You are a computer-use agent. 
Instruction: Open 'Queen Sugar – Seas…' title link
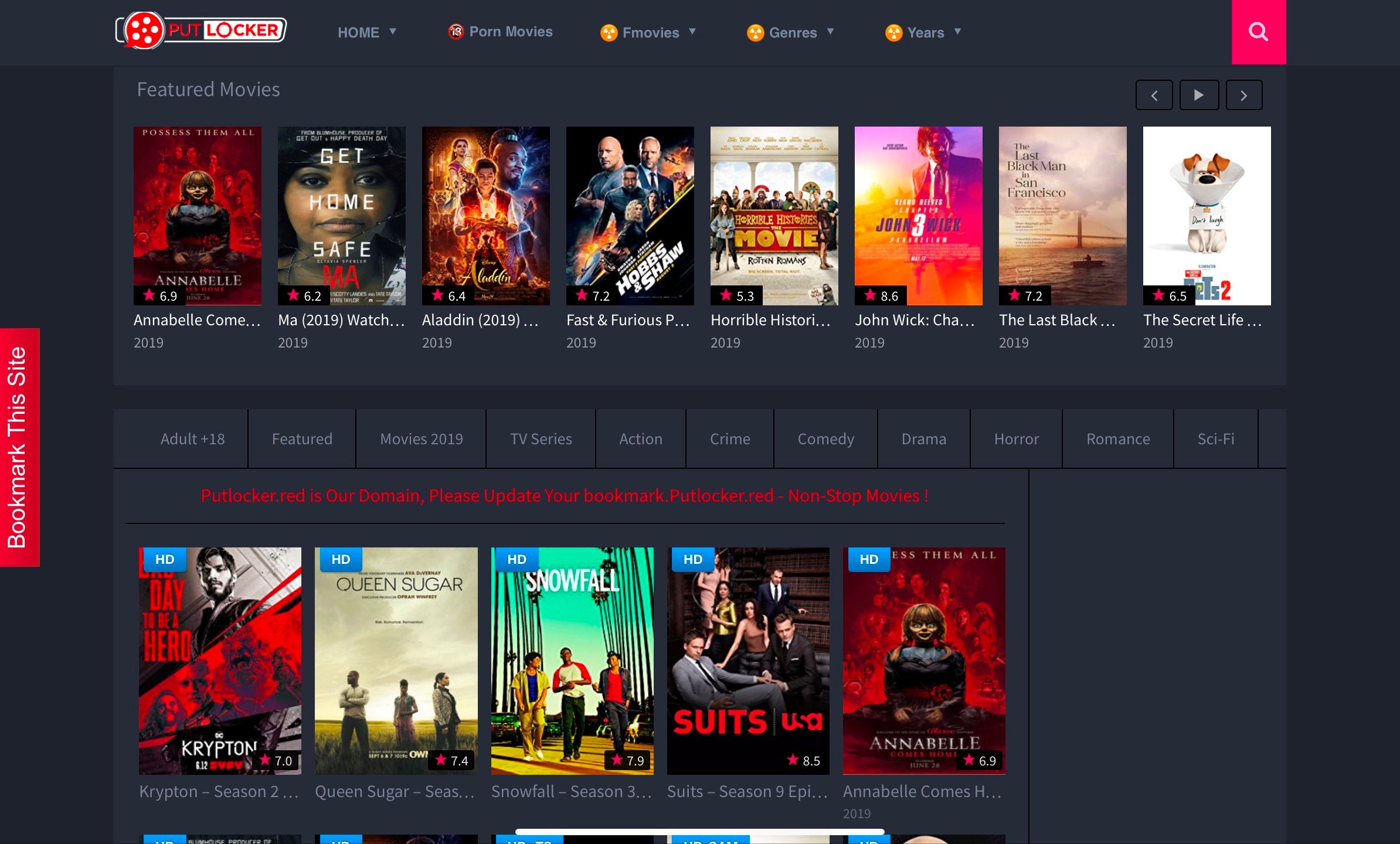coord(395,791)
